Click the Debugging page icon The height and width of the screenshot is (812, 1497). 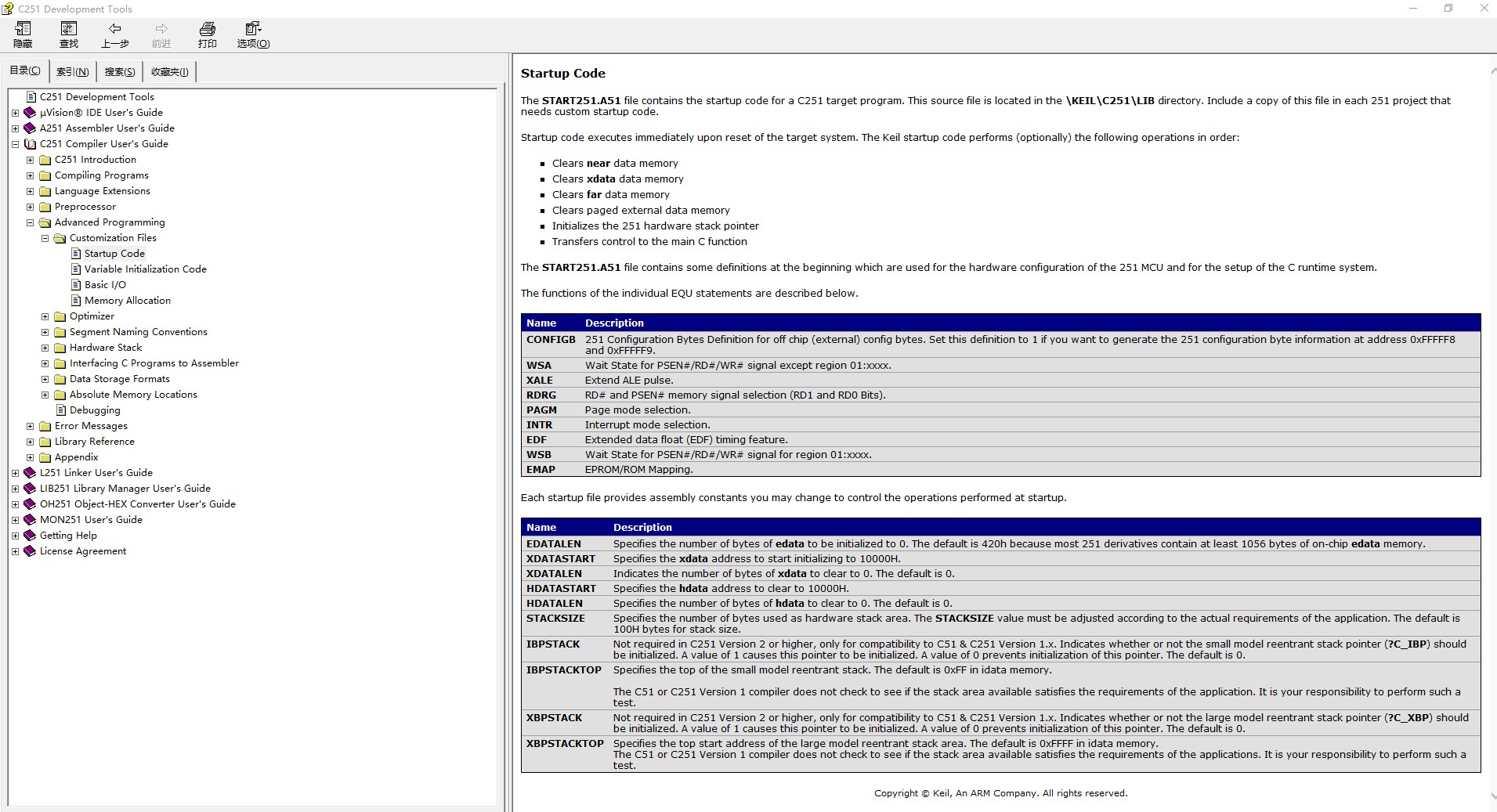(61, 410)
